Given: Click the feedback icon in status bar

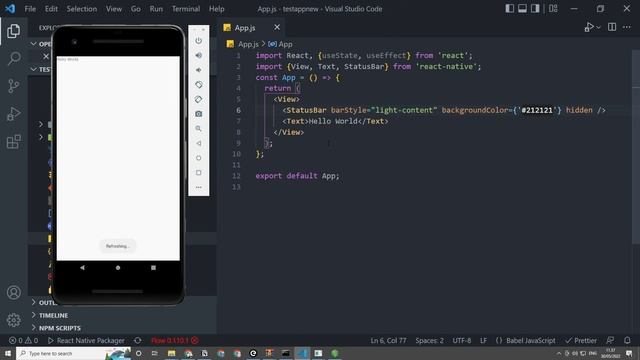Looking at the screenshot, I should coord(610,340).
